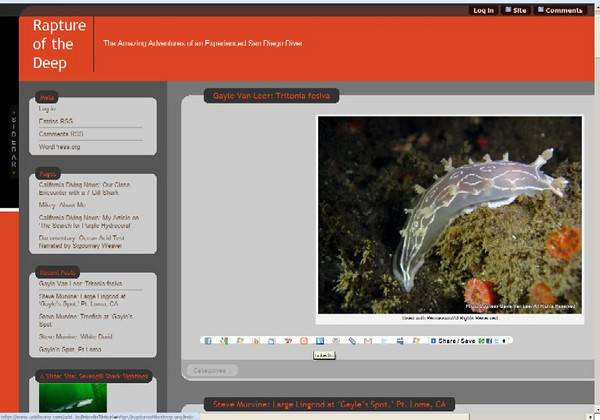This screenshot has height=420, width=600.
Task: Click the print icon in share bar
Action: [x=336, y=341]
